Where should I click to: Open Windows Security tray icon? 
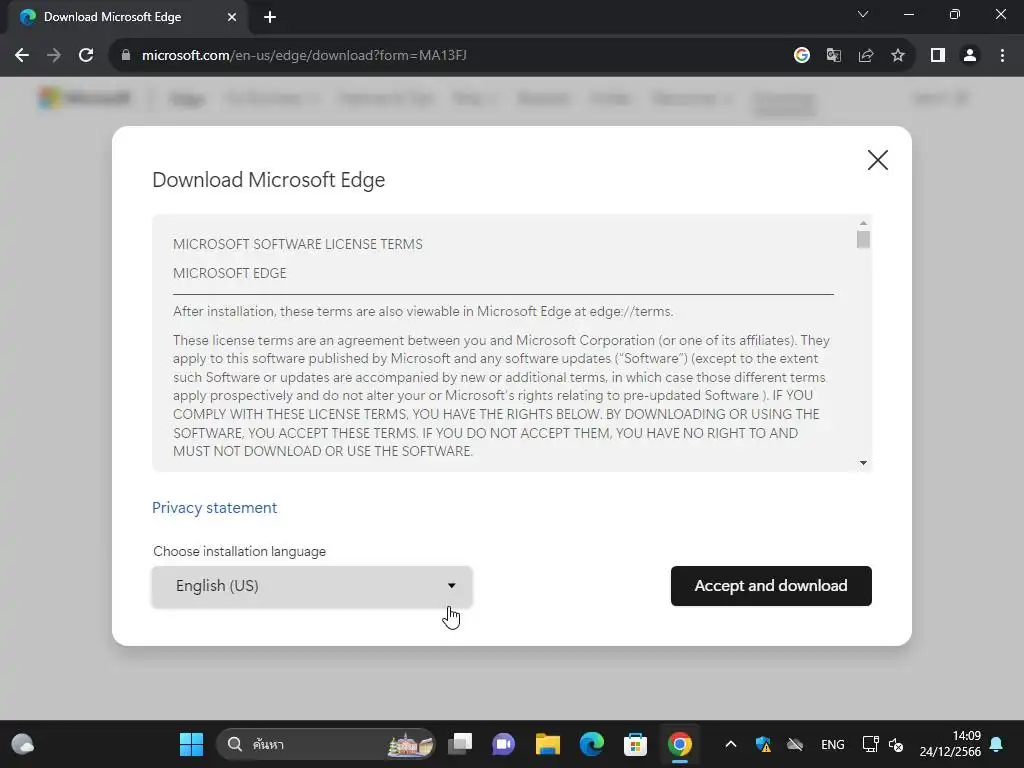click(x=763, y=744)
